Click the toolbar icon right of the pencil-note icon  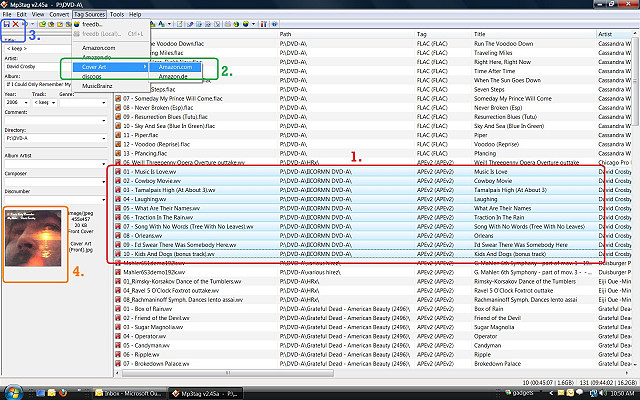pos(190,24)
